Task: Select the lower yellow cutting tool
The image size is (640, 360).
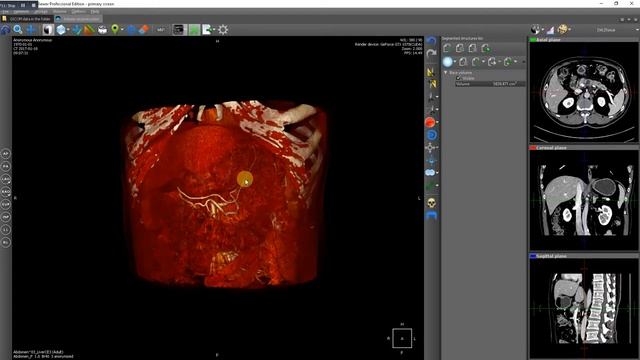Action: click(433, 84)
